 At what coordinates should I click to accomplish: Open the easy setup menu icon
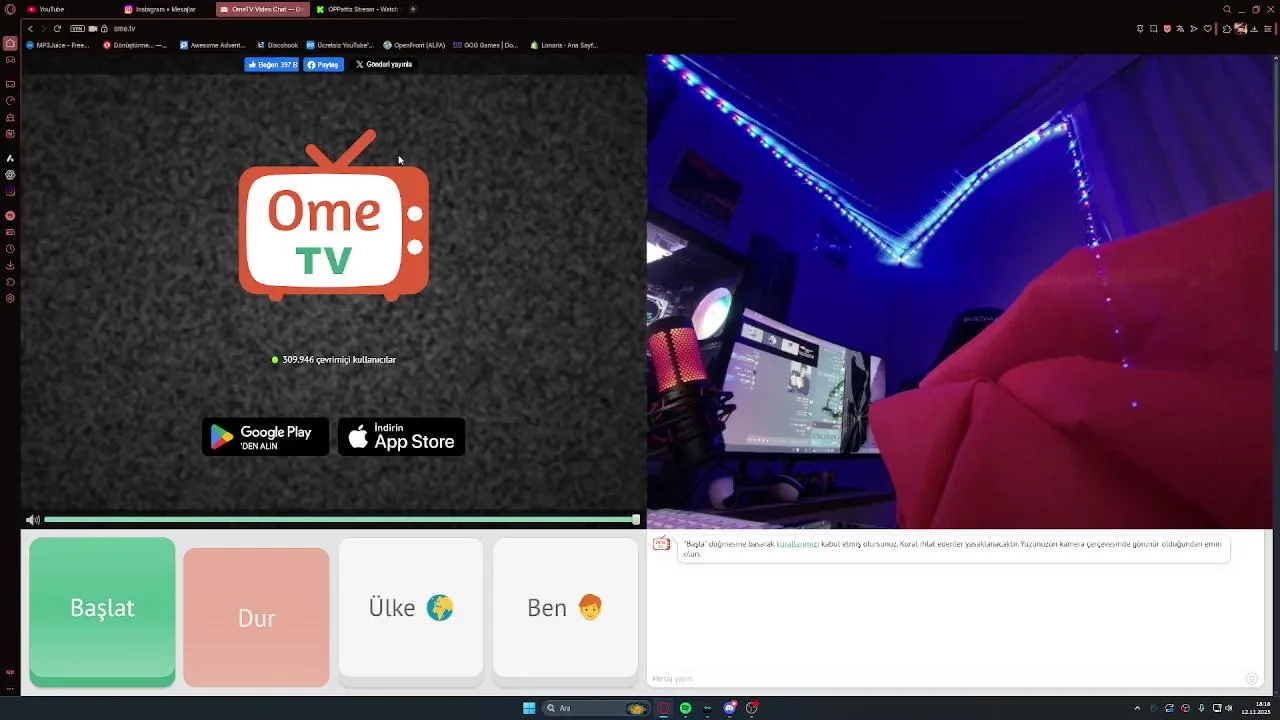[1267, 29]
